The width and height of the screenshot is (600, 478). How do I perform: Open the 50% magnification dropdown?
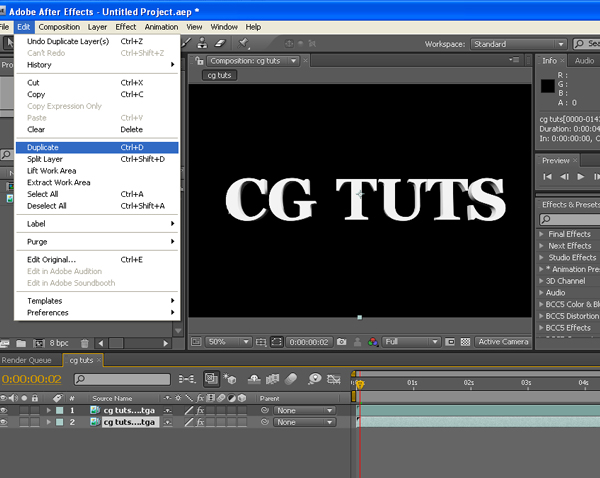click(x=226, y=342)
